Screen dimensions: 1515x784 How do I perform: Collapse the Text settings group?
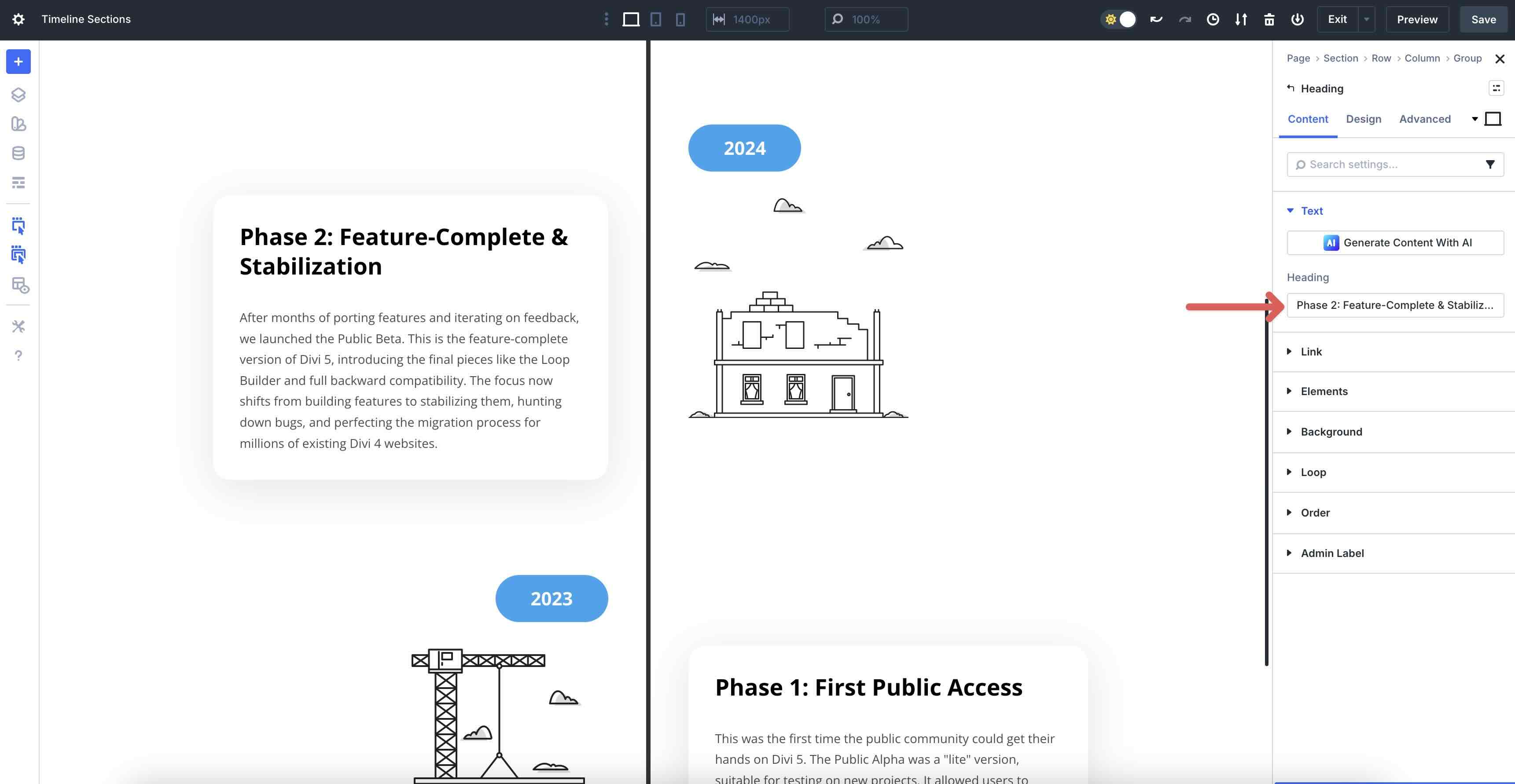point(1311,211)
